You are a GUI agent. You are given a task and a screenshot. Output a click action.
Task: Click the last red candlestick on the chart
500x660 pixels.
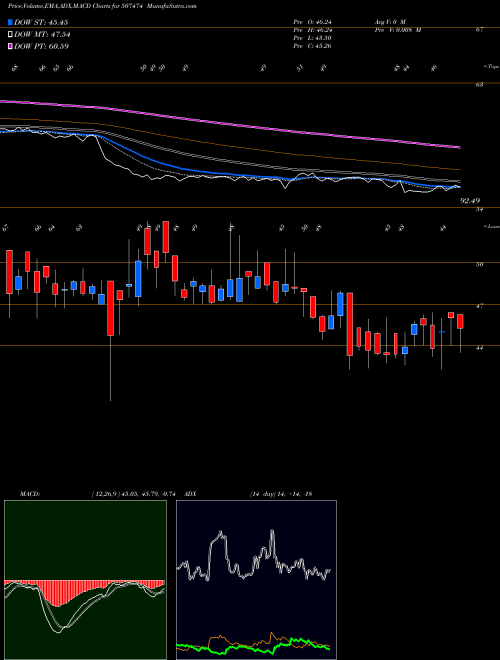point(460,321)
